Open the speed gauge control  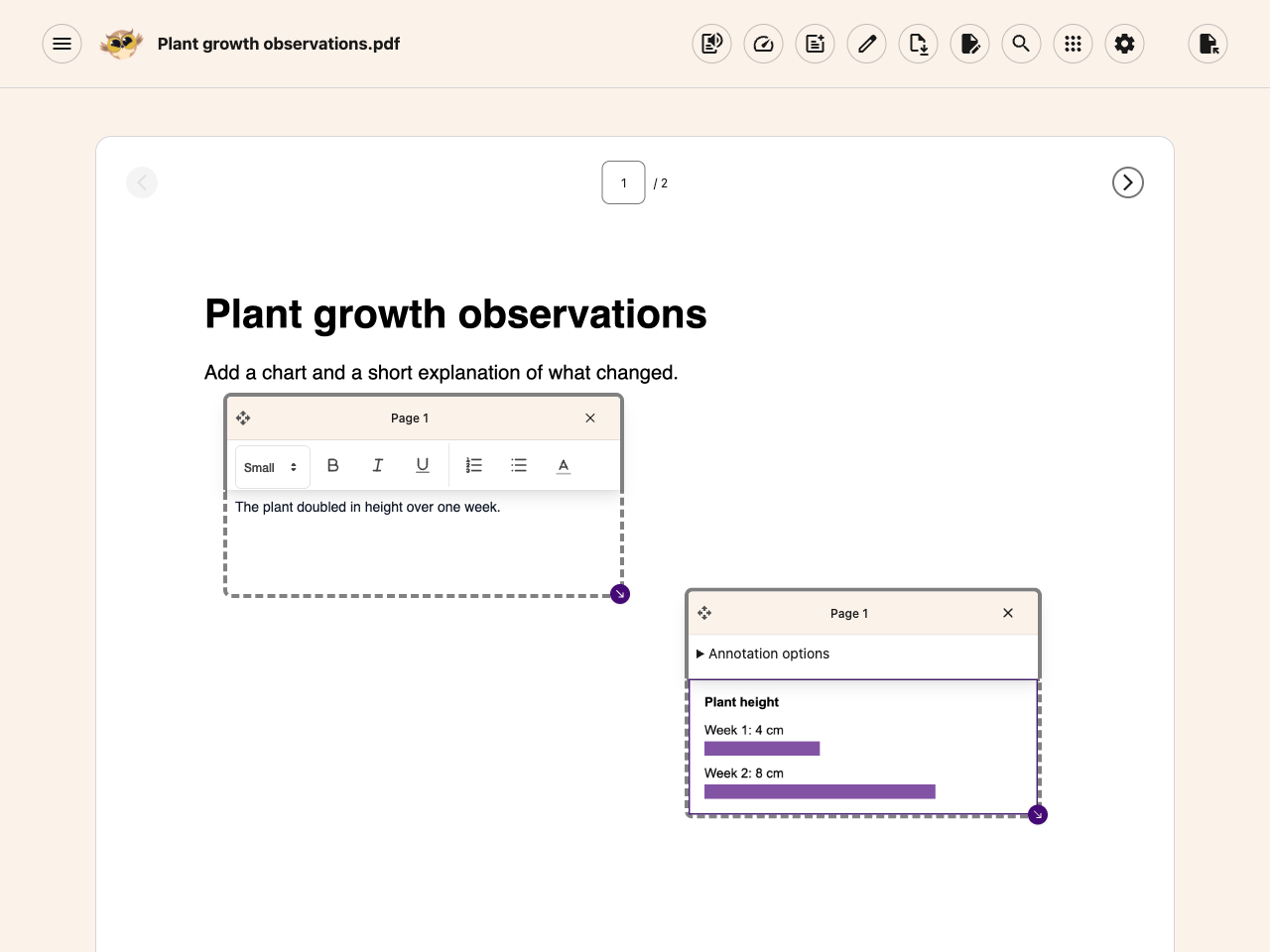click(763, 44)
